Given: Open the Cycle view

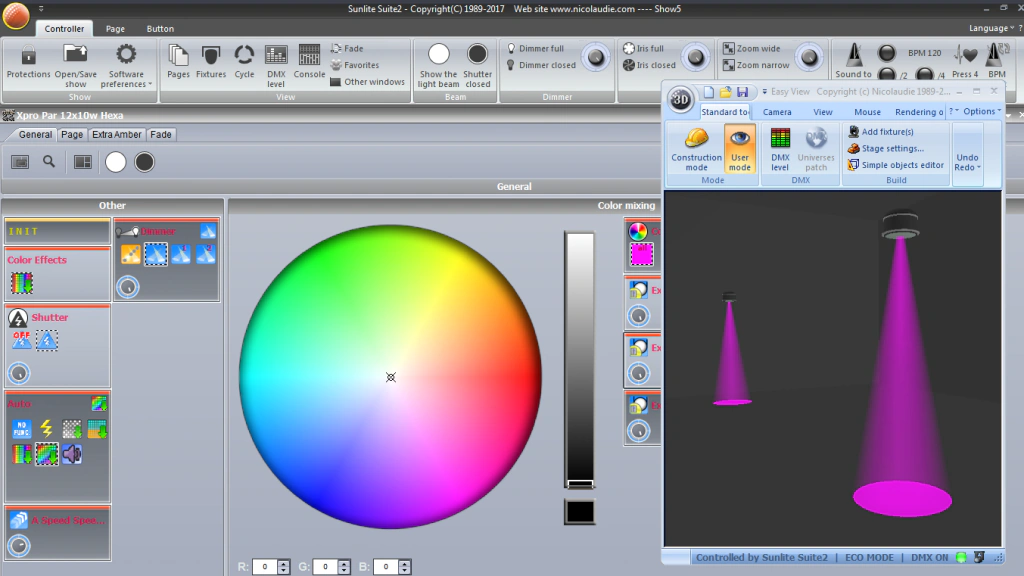Looking at the screenshot, I should pos(244,61).
